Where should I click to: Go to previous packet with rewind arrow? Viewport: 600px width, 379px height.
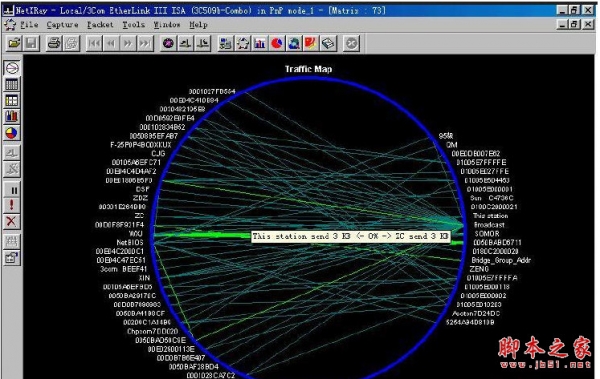111,43
